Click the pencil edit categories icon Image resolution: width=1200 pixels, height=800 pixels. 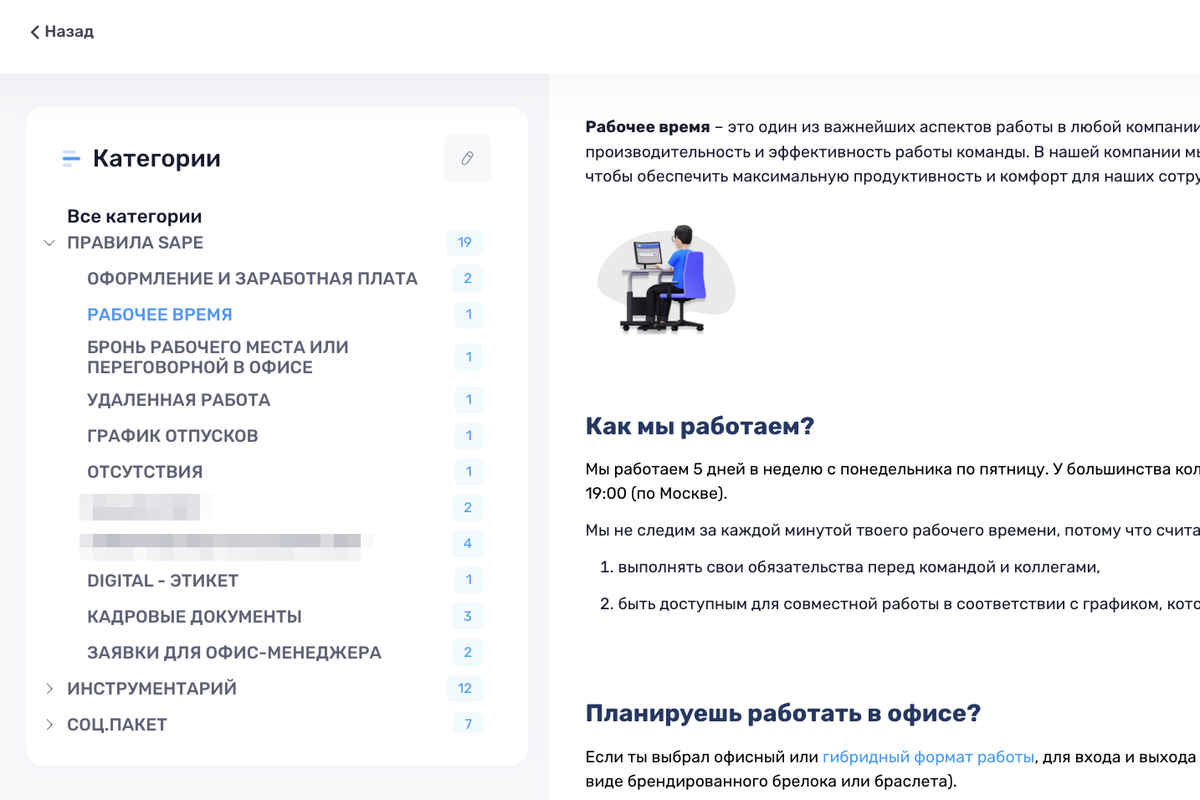467,158
